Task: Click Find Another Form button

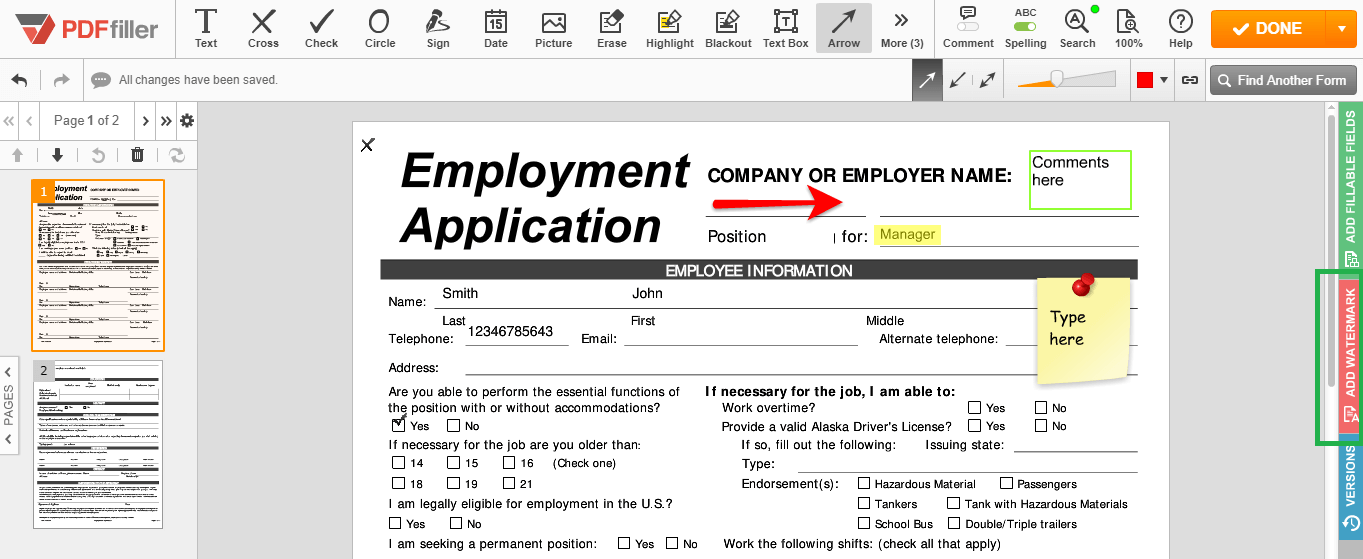Action: (1283, 80)
